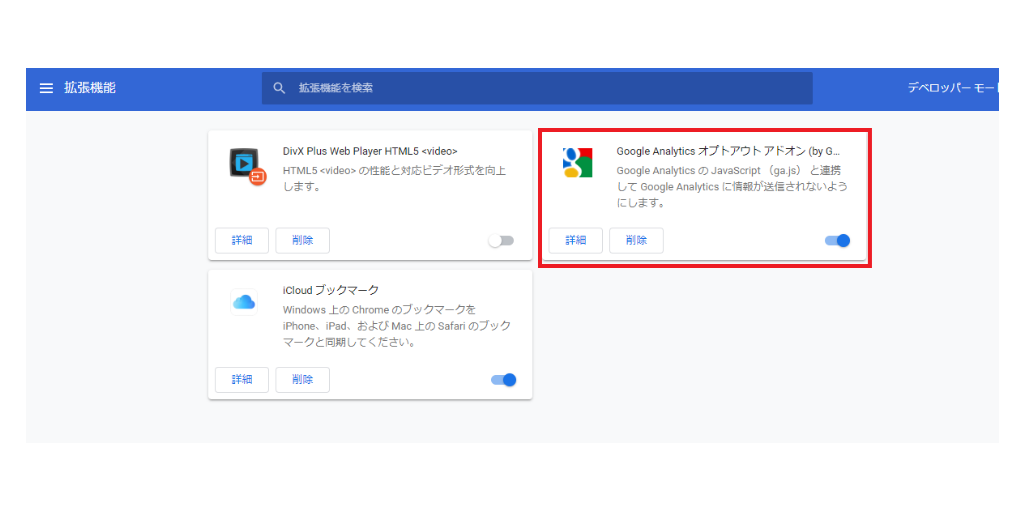The width and height of the screenshot is (1024, 512).
Task: Click the 拡張機能 page title
Action: [x=89, y=88]
